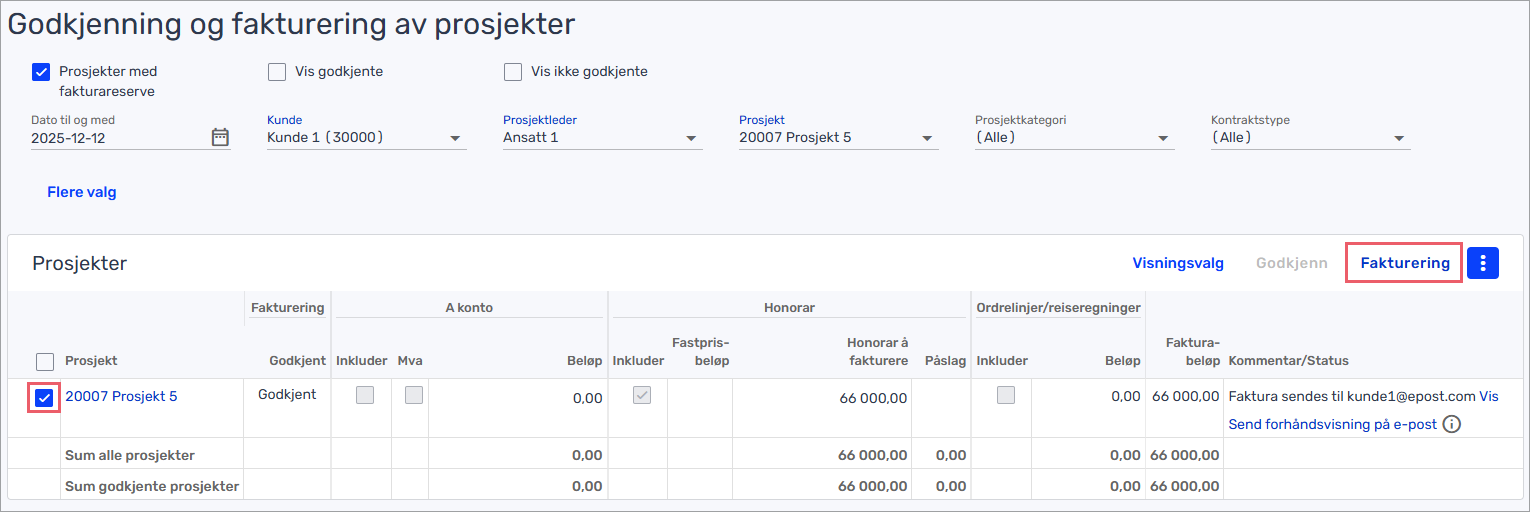Open the calendar date picker icon
Viewport: 1530px width, 512px height.
[x=220, y=138]
